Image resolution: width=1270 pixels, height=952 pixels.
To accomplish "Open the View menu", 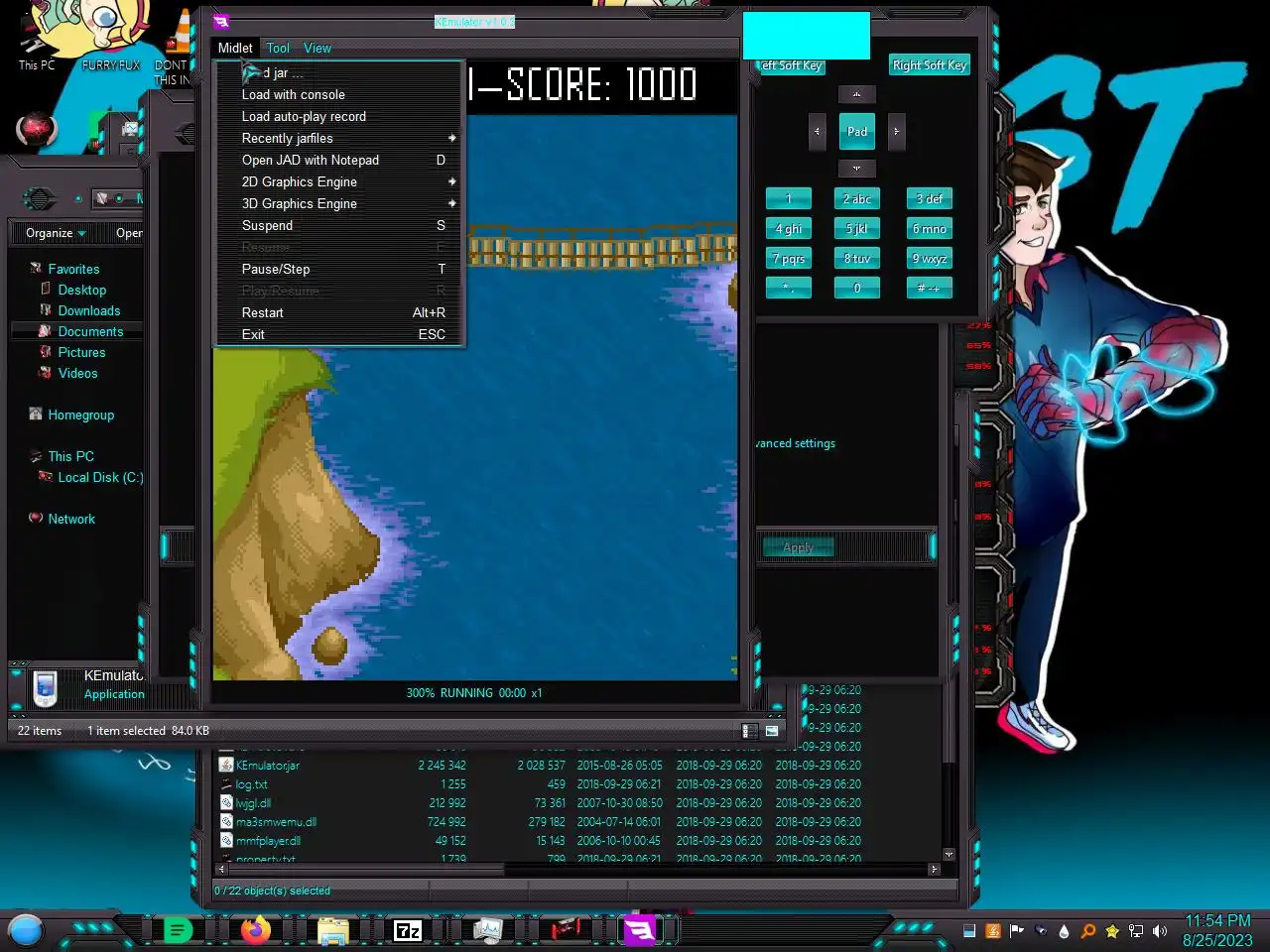I will pos(317,48).
